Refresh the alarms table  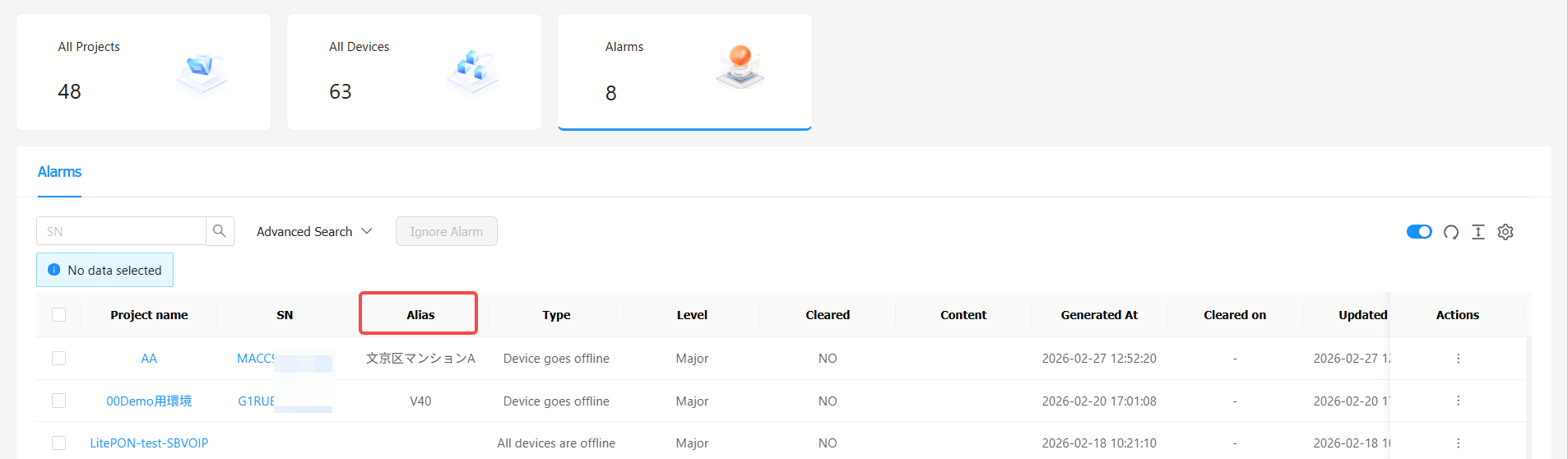[1451, 232]
